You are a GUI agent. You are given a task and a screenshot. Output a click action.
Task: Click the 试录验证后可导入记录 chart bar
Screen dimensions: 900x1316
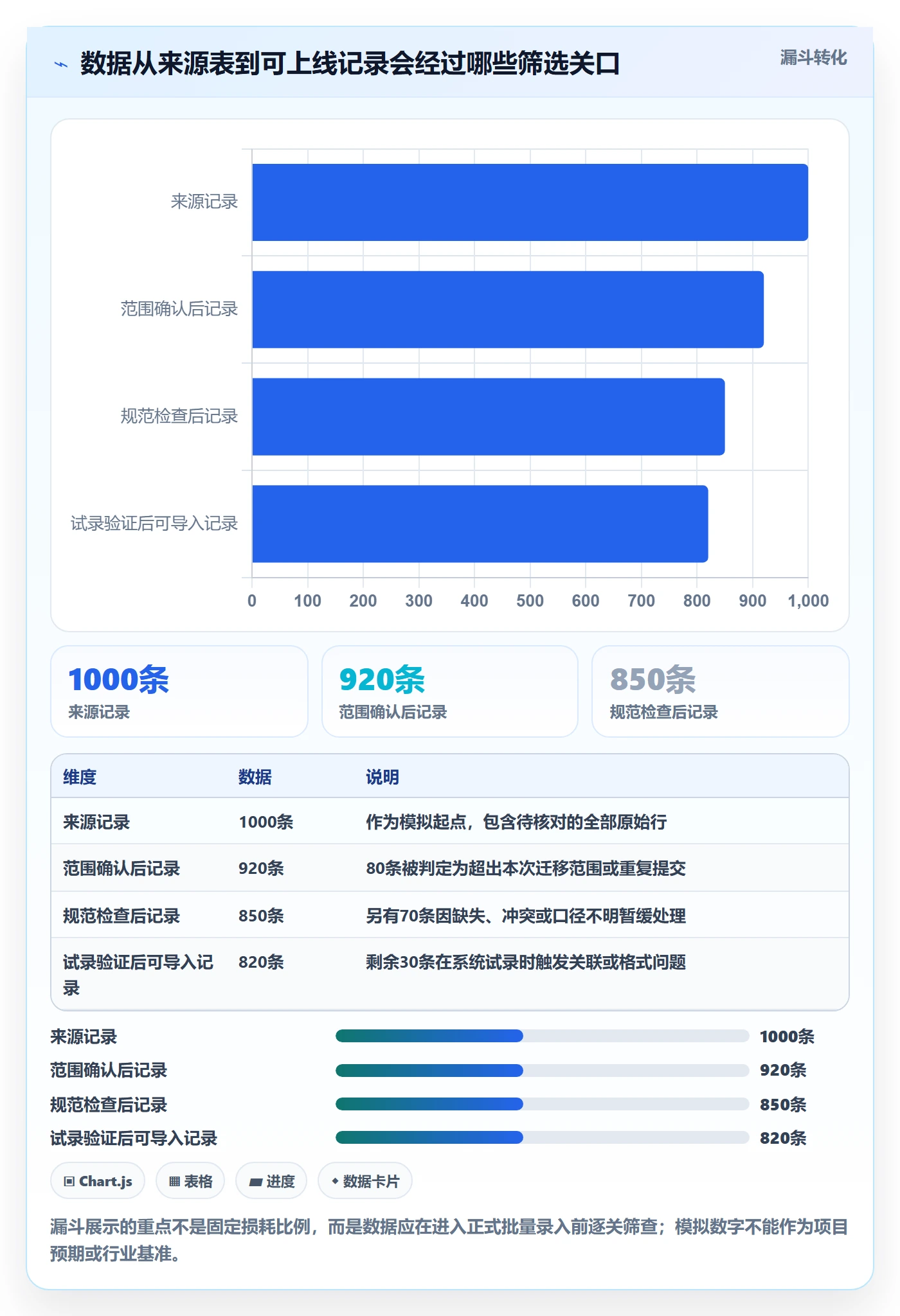coord(480,524)
